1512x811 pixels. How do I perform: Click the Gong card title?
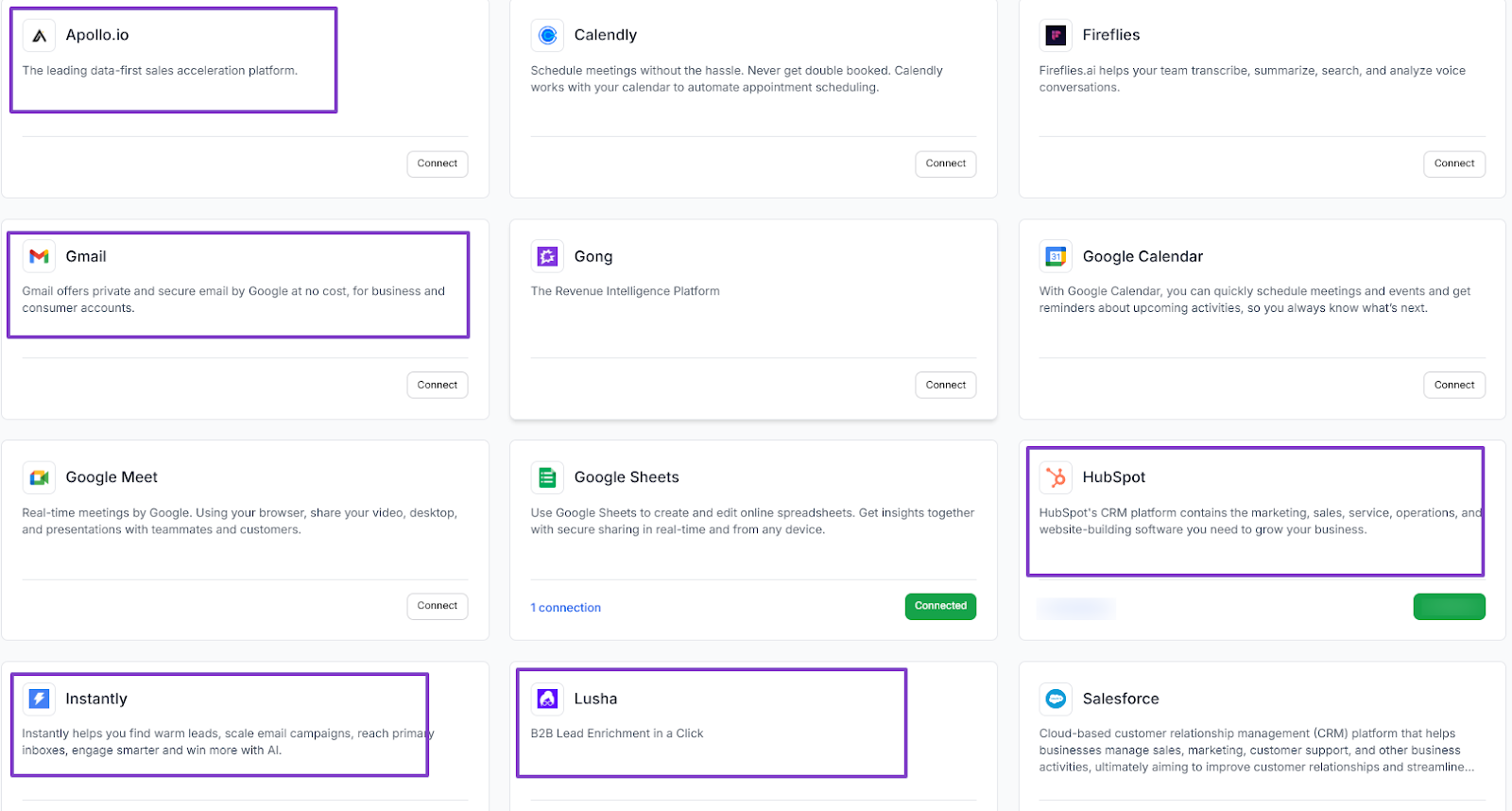[x=593, y=256]
